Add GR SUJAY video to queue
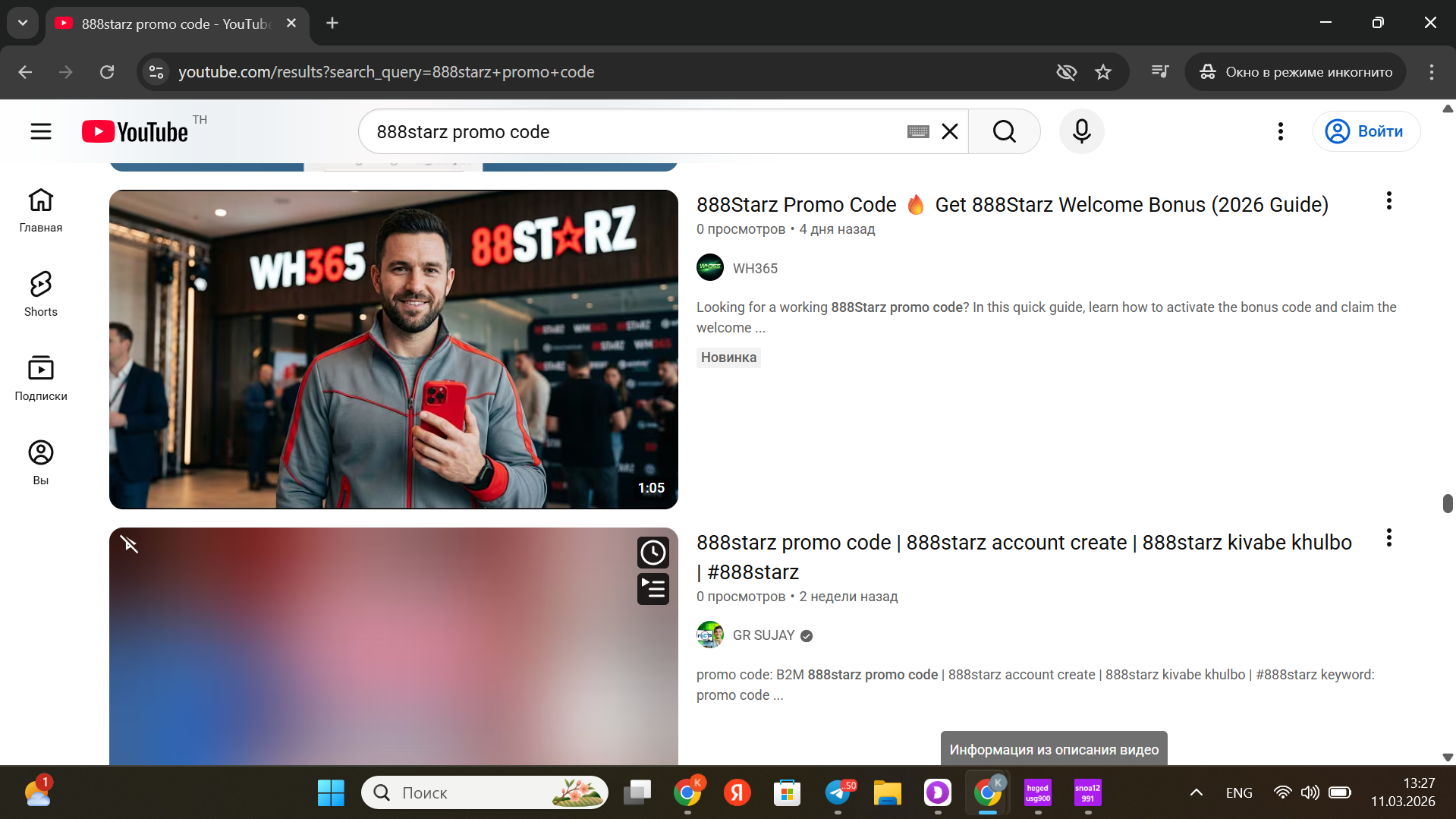This screenshot has height=819, width=1456. (x=653, y=589)
